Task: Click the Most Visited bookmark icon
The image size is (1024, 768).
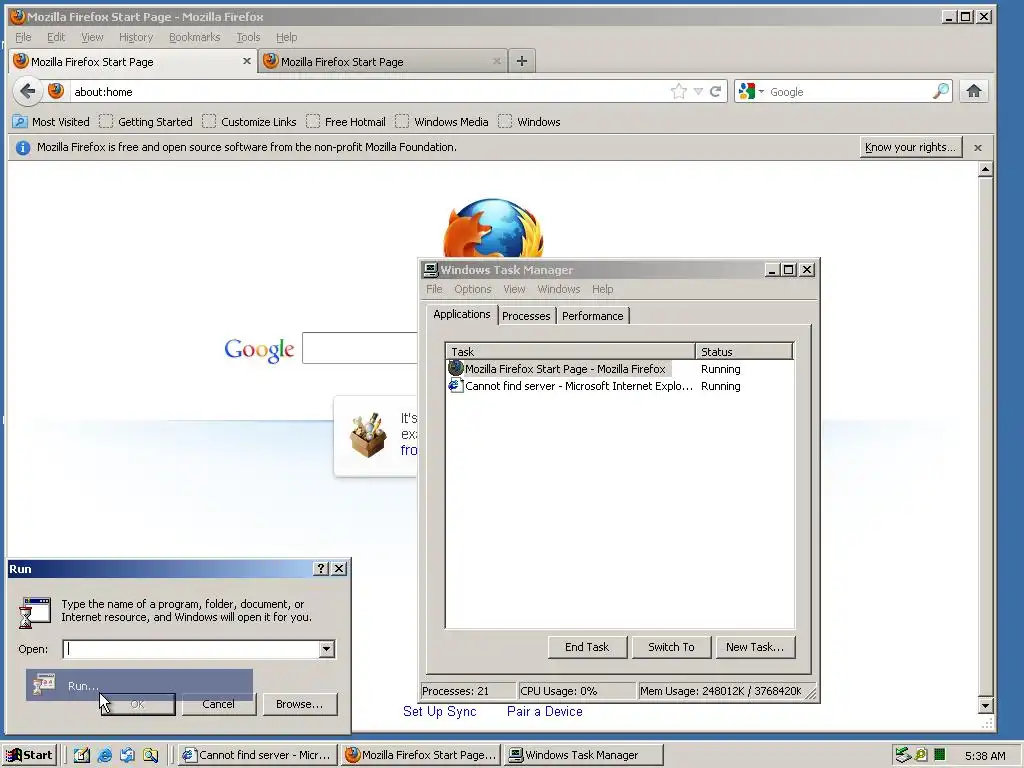Action: [20, 121]
